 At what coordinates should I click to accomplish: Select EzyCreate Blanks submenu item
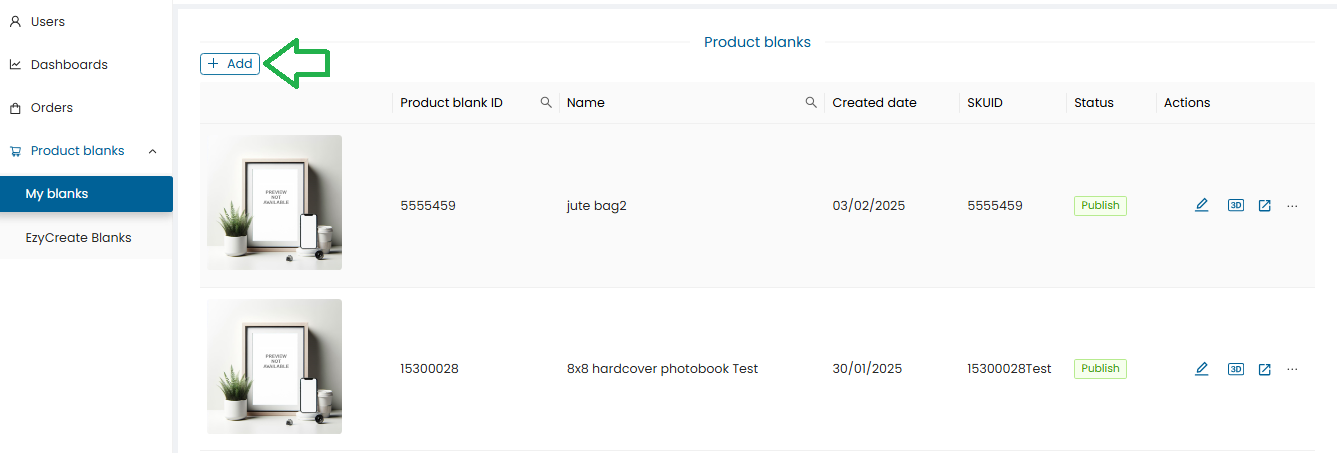[78, 238]
